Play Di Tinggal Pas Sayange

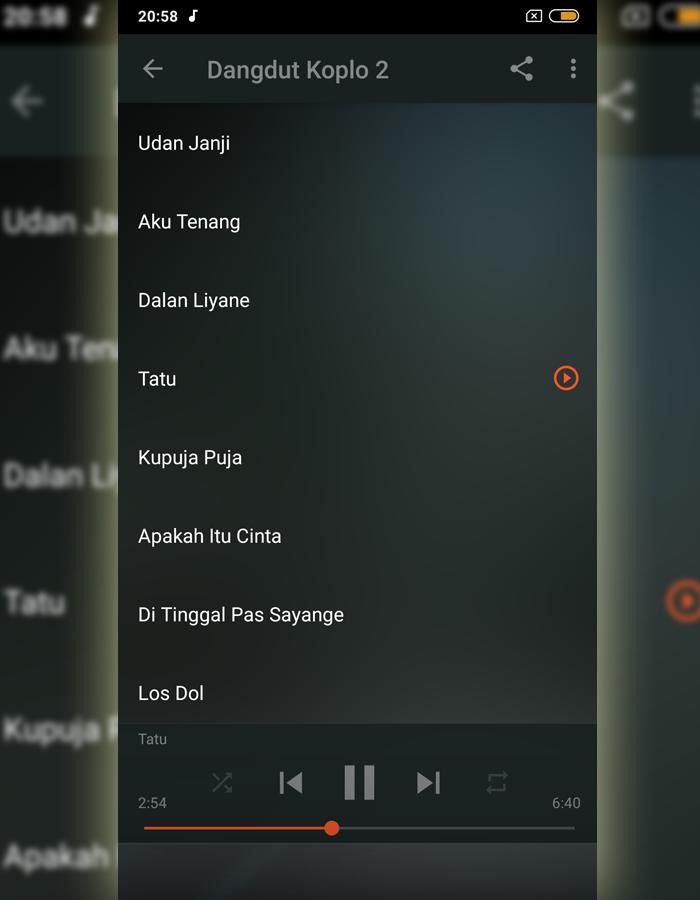(x=357, y=615)
